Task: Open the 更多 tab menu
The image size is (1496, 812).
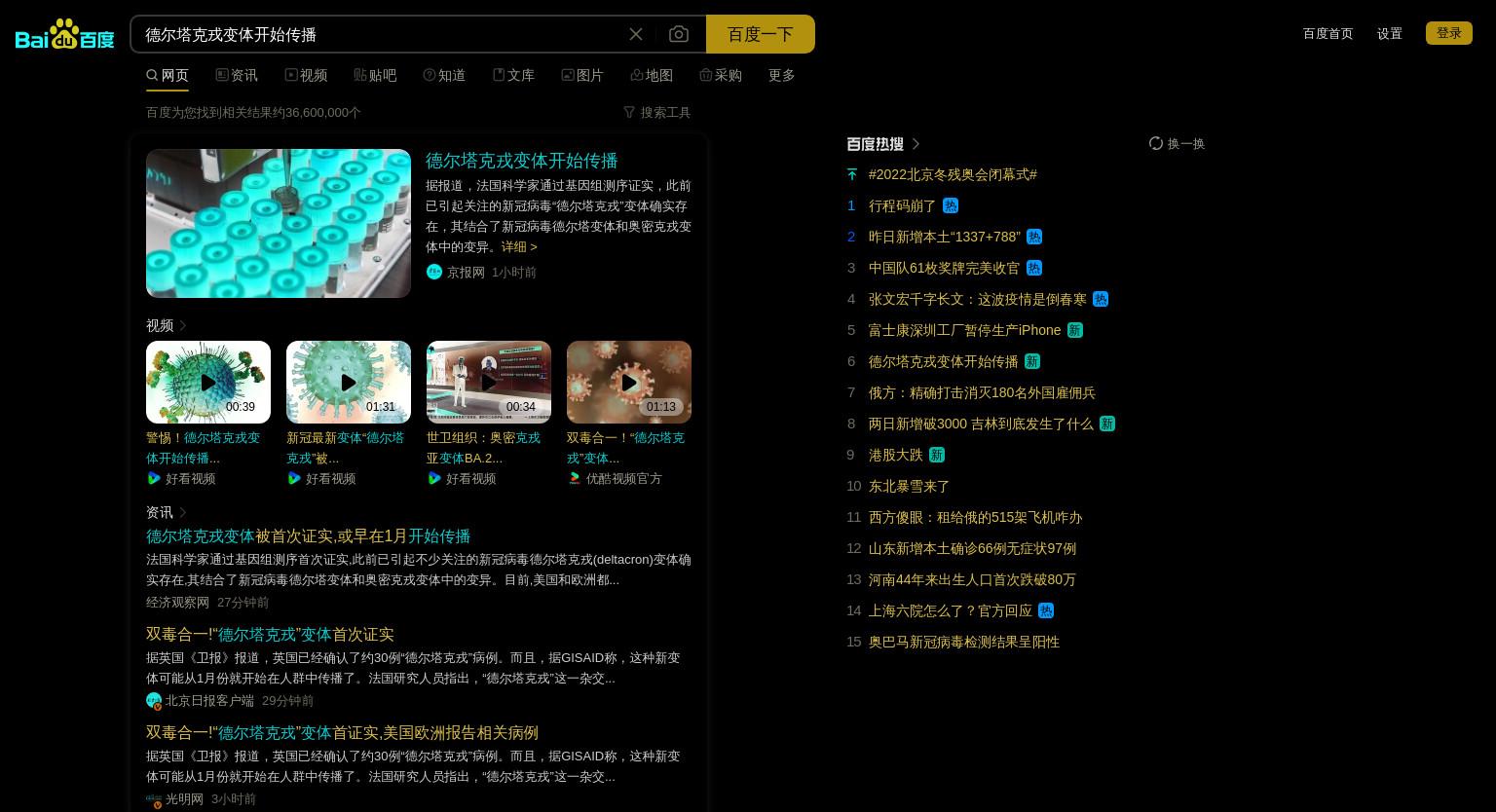Action: point(782,75)
